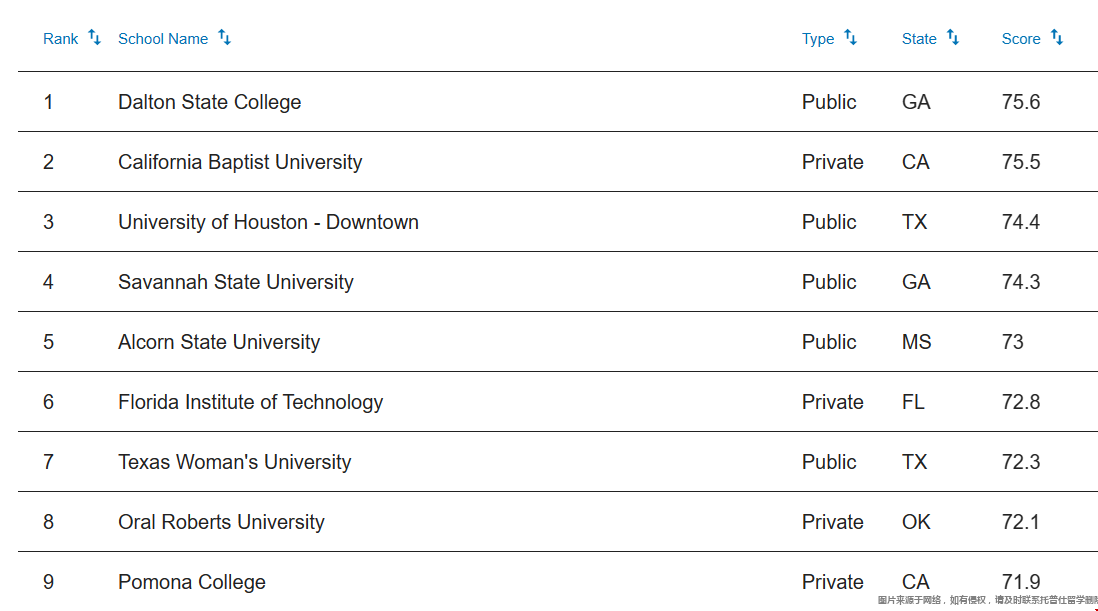Select the Dalton State College row

pyautogui.click(x=558, y=101)
